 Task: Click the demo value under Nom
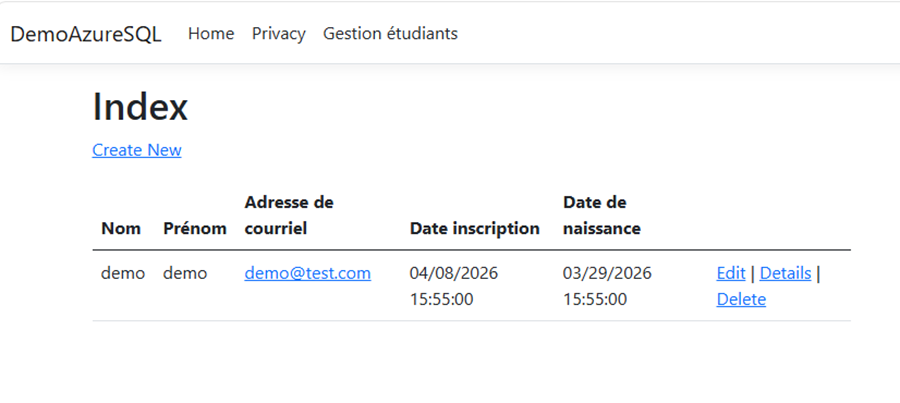(x=123, y=273)
